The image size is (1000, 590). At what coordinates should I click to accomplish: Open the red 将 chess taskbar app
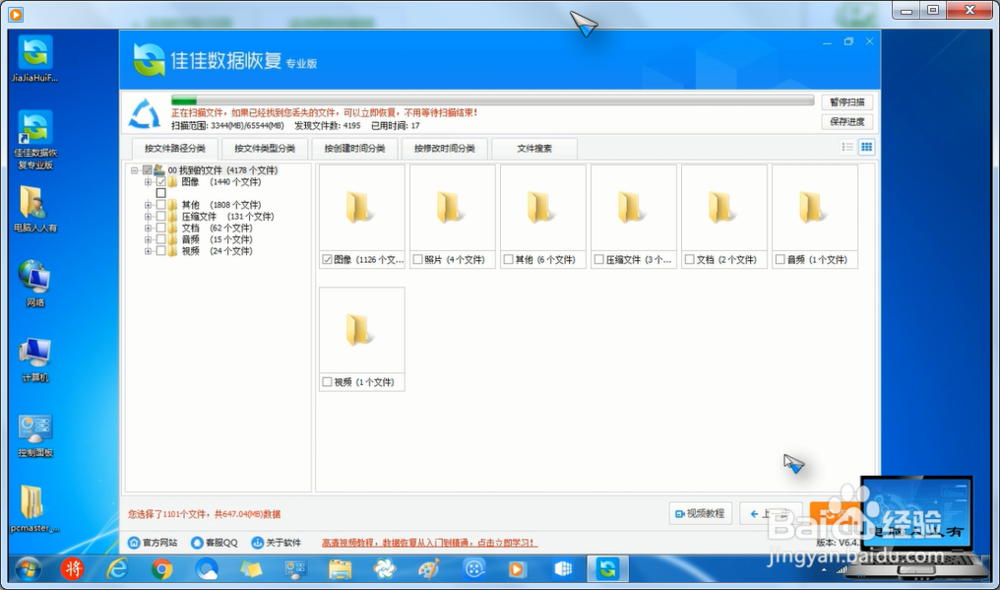click(72, 568)
